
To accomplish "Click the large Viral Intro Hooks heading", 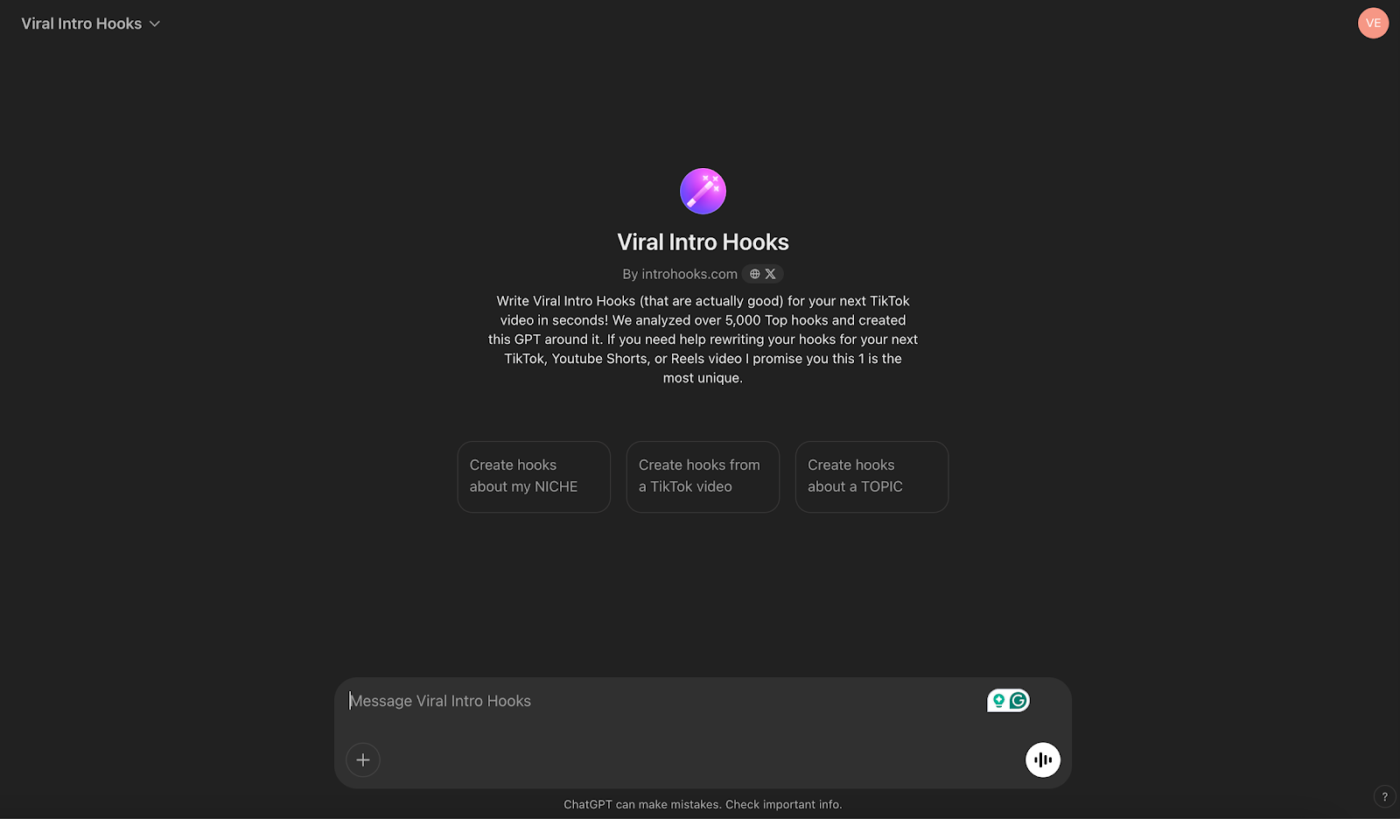I will click(703, 242).
